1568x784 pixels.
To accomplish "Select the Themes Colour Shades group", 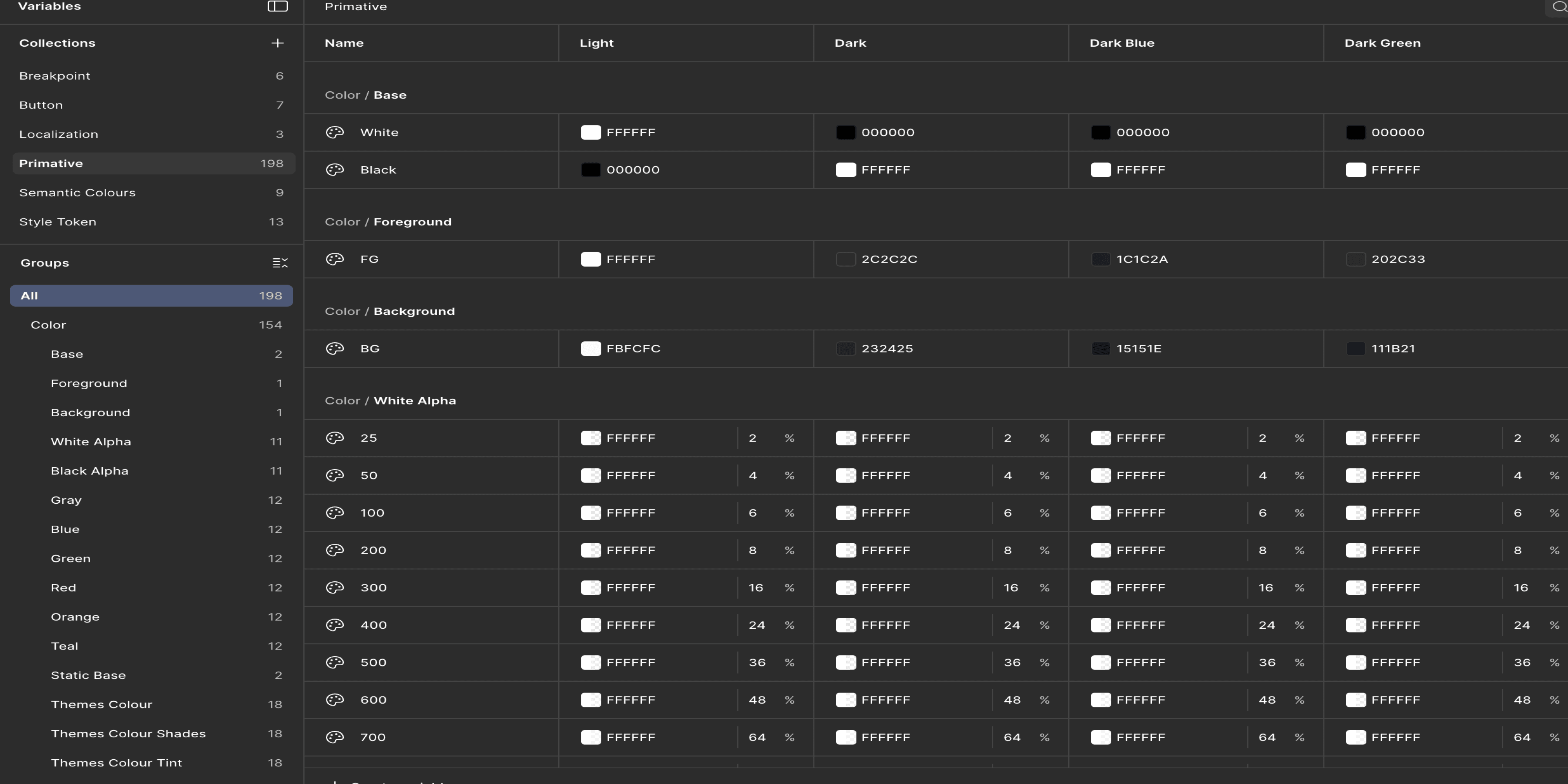I will click(x=128, y=734).
